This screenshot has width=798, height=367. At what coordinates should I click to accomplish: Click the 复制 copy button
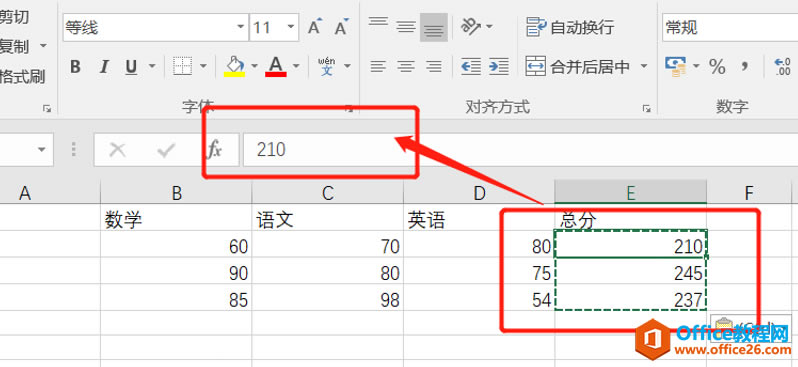pos(14,47)
